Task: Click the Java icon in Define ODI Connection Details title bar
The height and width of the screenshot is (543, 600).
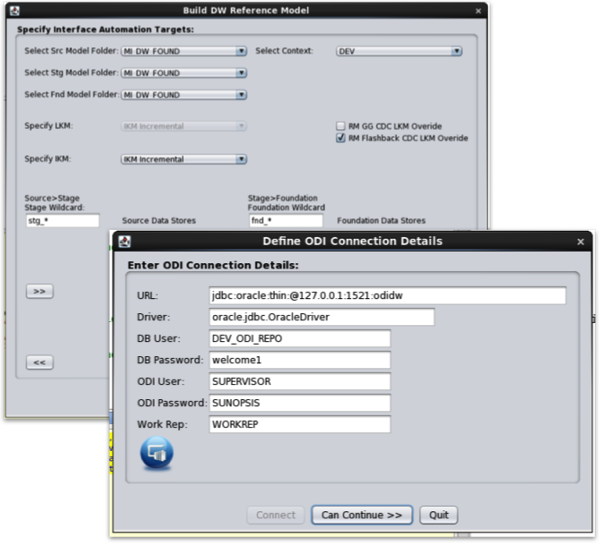Action: coord(125,241)
